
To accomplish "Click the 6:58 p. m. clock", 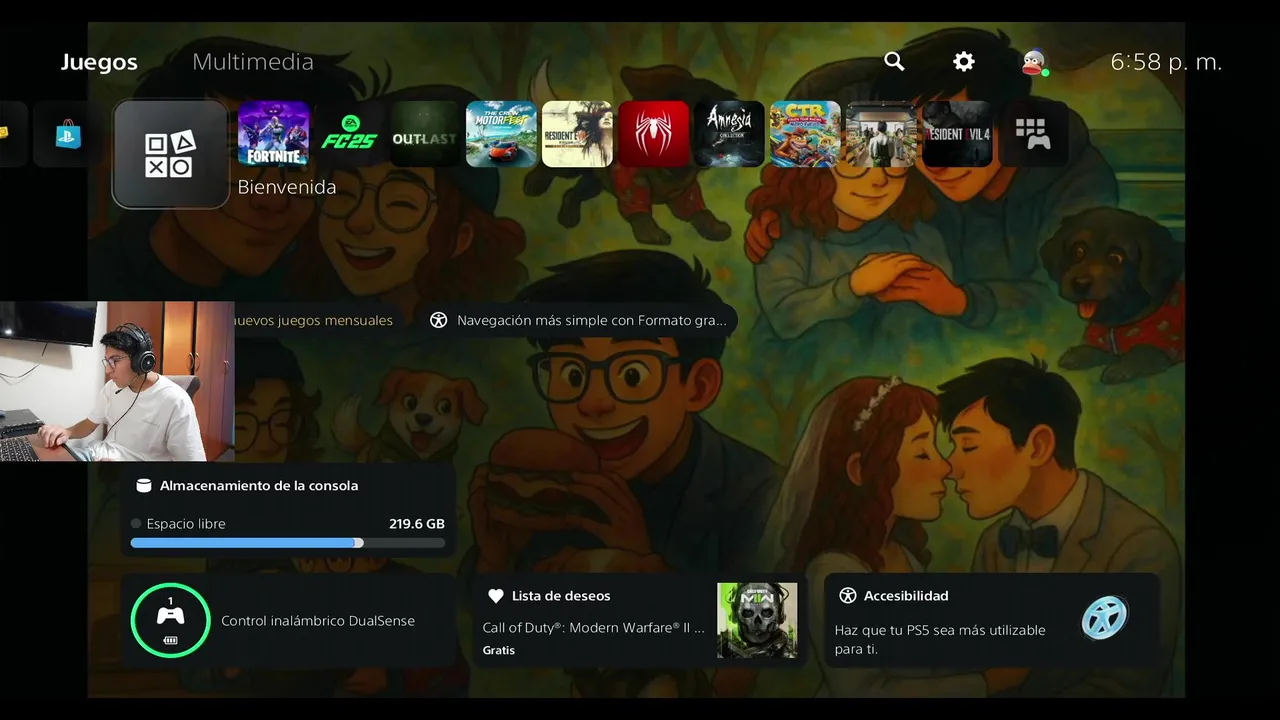I will point(1166,62).
